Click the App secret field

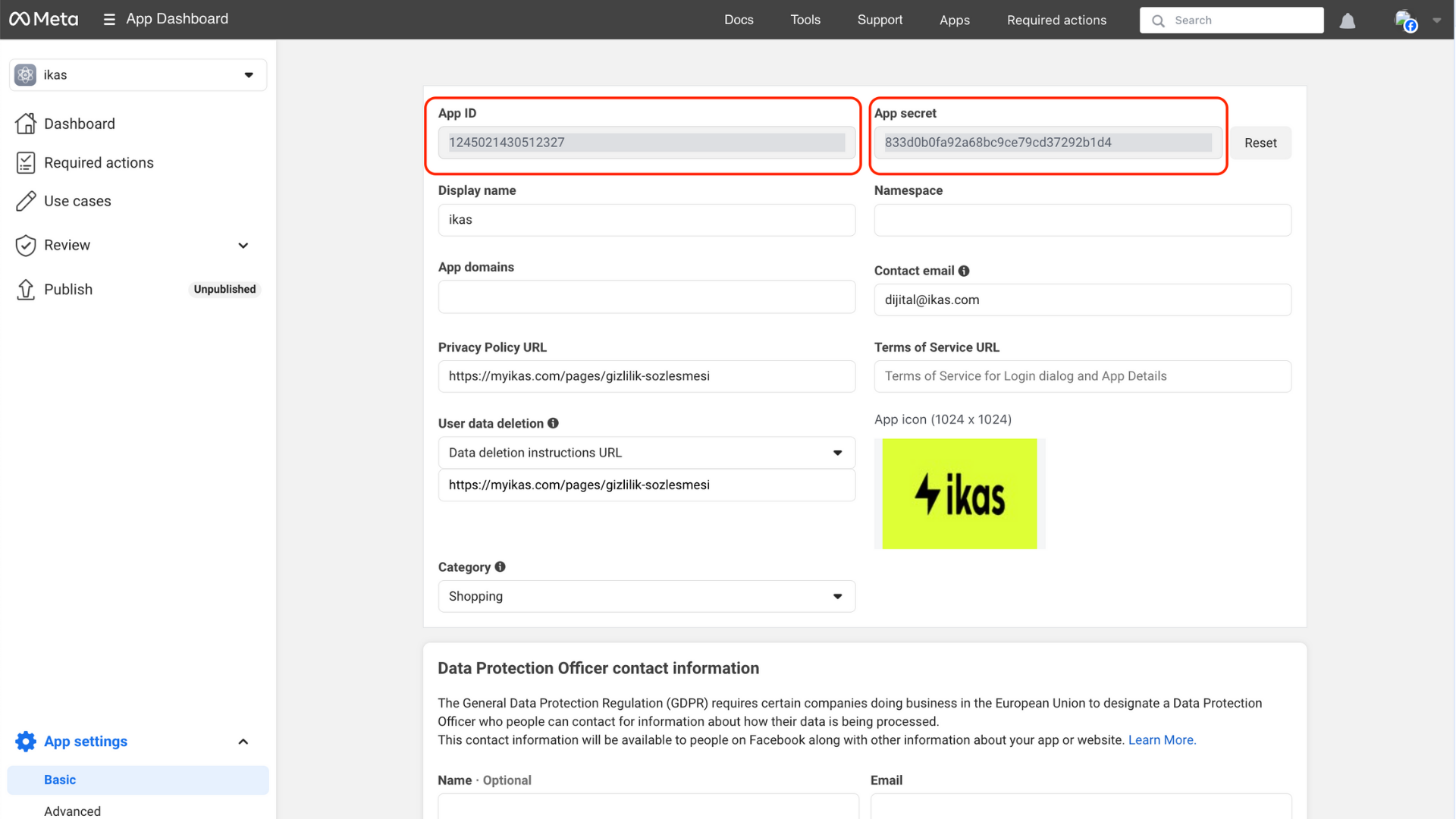coord(1048,143)
